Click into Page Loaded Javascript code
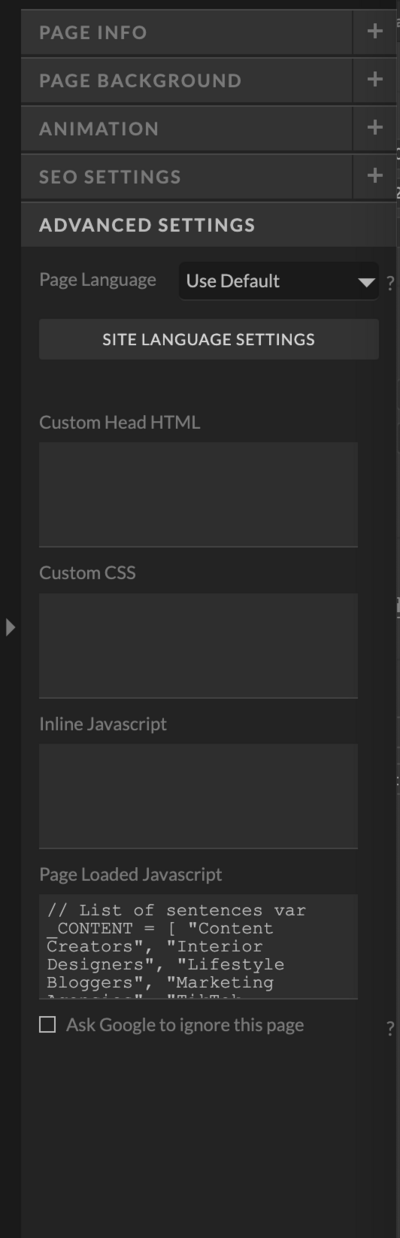This screenshot has width=400, height=1238. coord(198,947)
